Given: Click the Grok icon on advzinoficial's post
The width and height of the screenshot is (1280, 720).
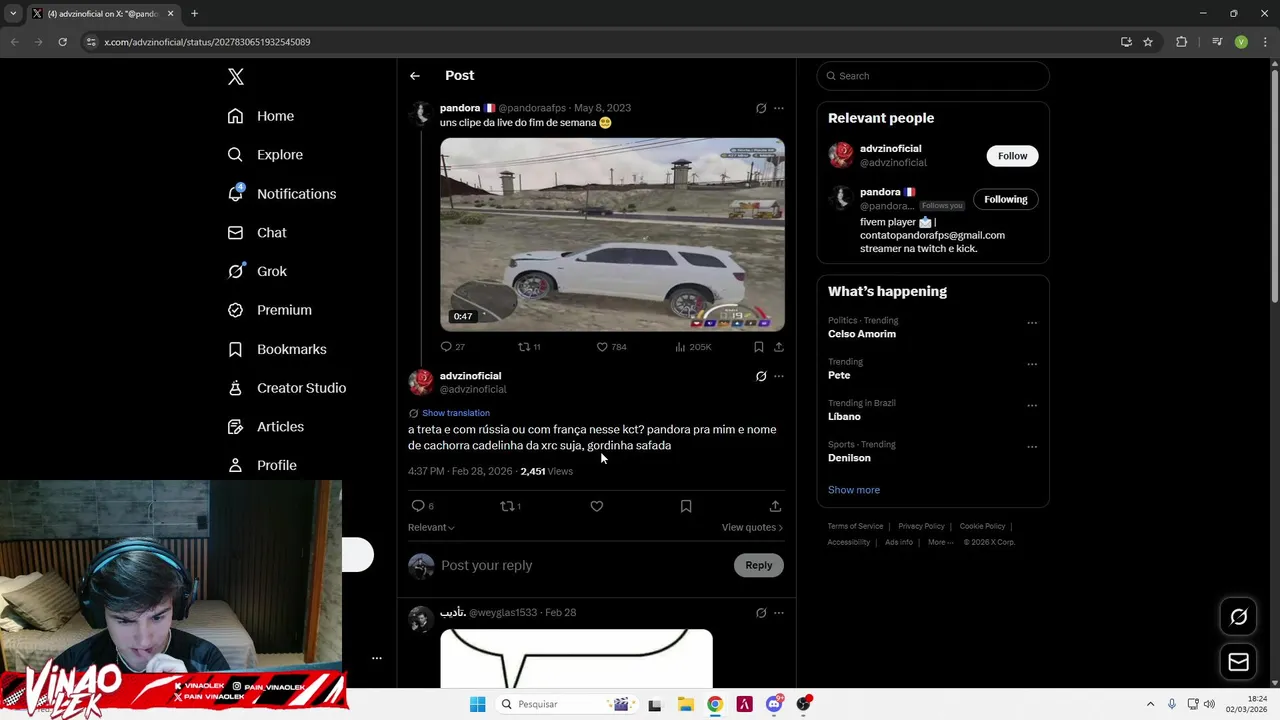Looking at the screenshot, I should pyautogui.click(x=761, y=376).
